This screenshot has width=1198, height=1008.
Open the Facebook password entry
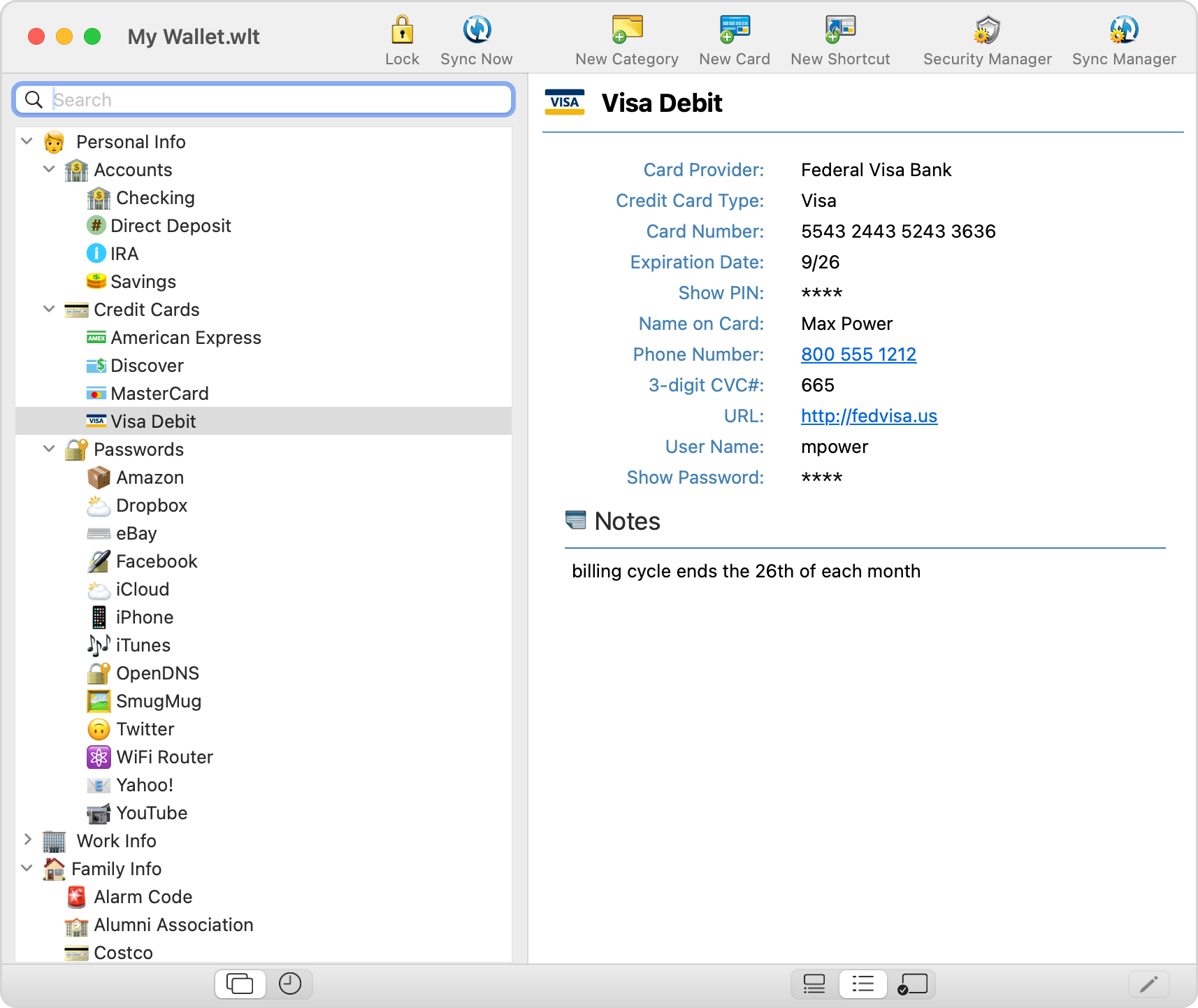264,561
